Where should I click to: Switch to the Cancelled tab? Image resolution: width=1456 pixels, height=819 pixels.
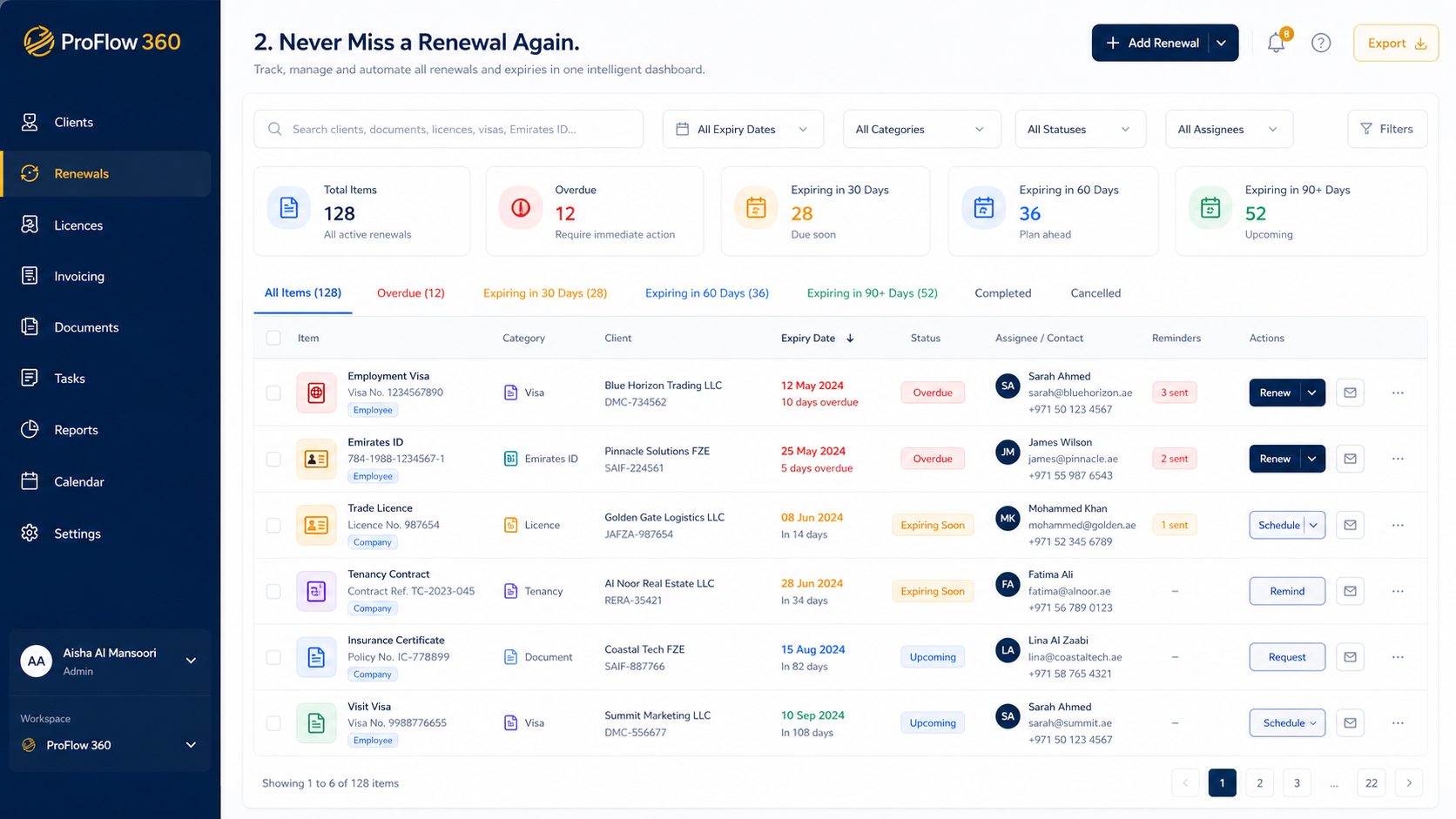click(1095, 293)
